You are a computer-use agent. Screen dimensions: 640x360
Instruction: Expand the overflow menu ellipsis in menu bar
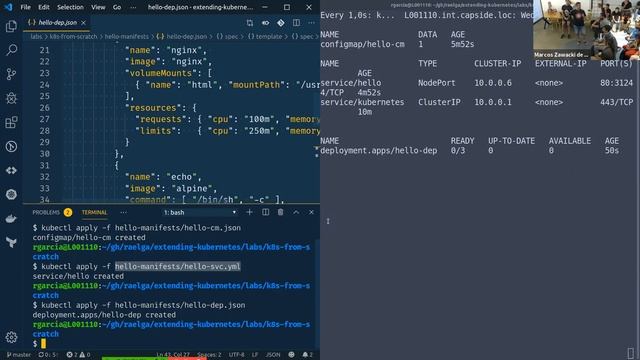pyautogui.click(x=133, y=7)
